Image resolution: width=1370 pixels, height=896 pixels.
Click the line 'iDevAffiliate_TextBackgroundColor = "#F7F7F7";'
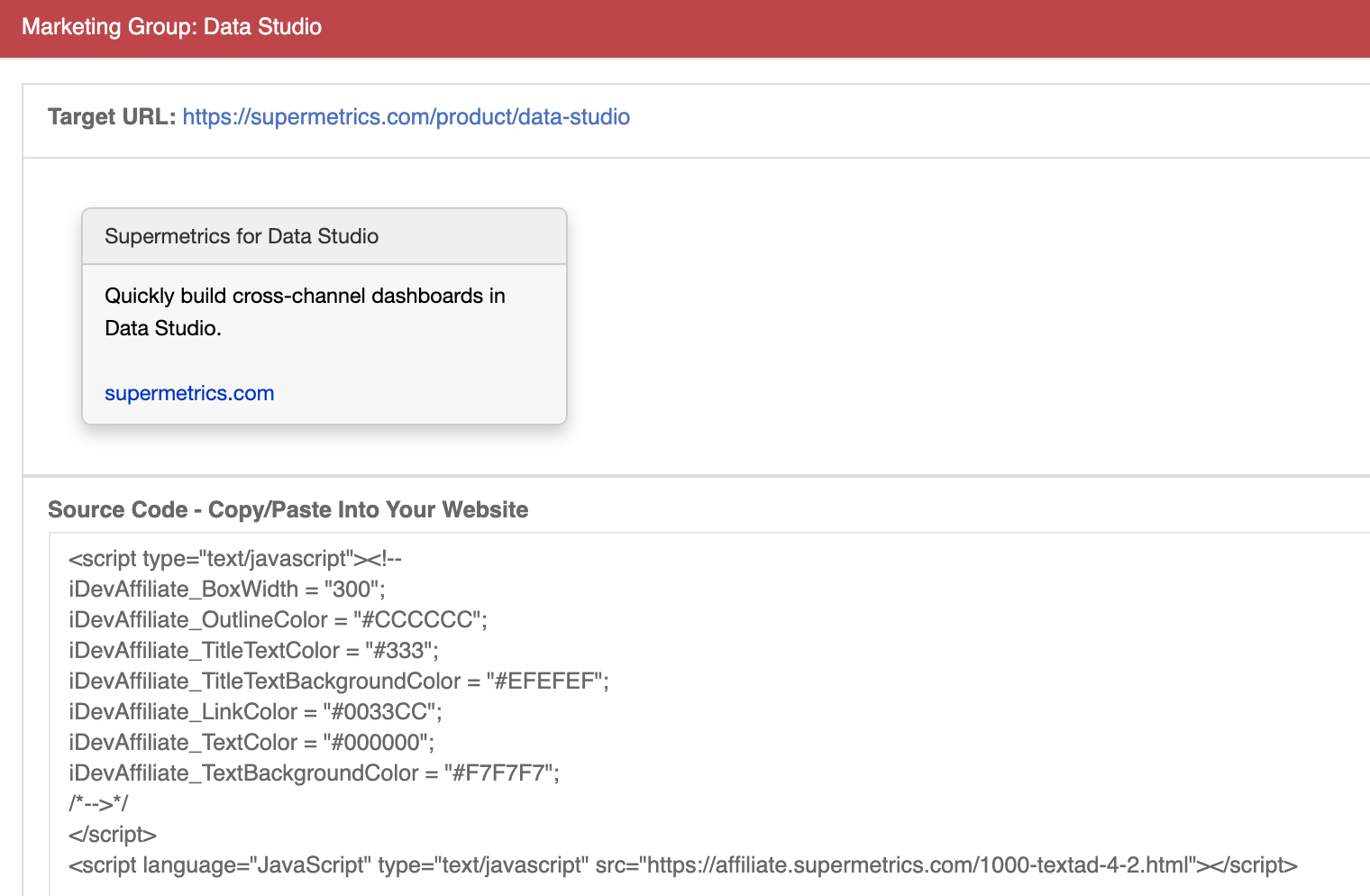(314, 773)
